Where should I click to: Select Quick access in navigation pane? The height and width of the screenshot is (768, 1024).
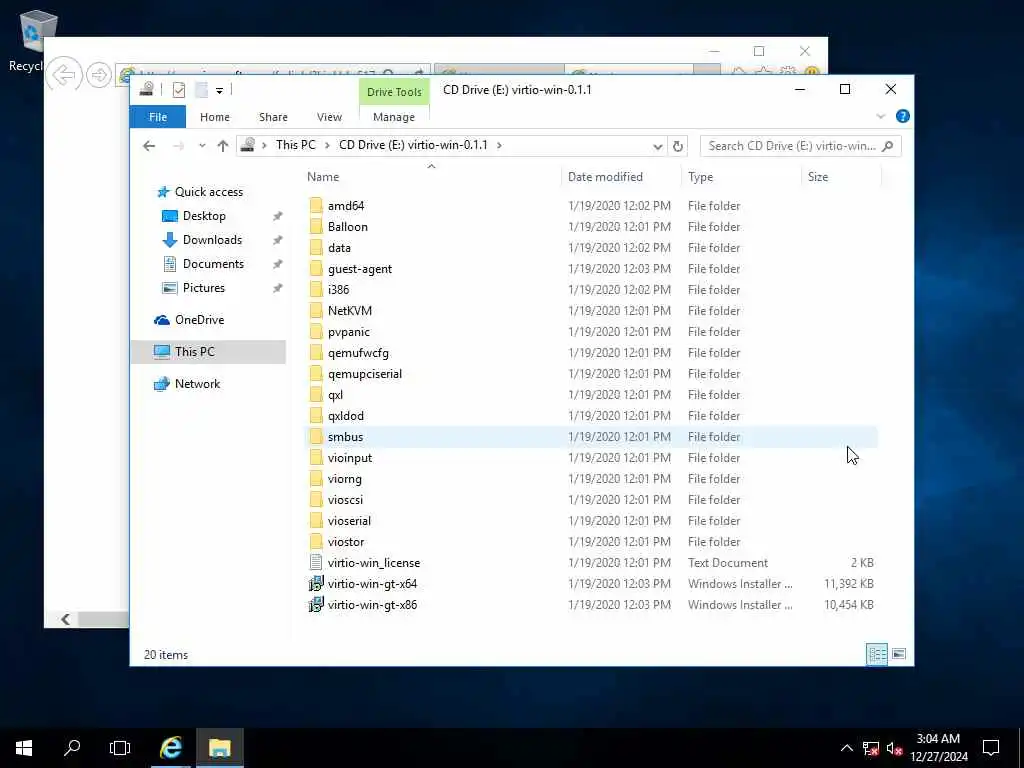(x=208, y=192)
